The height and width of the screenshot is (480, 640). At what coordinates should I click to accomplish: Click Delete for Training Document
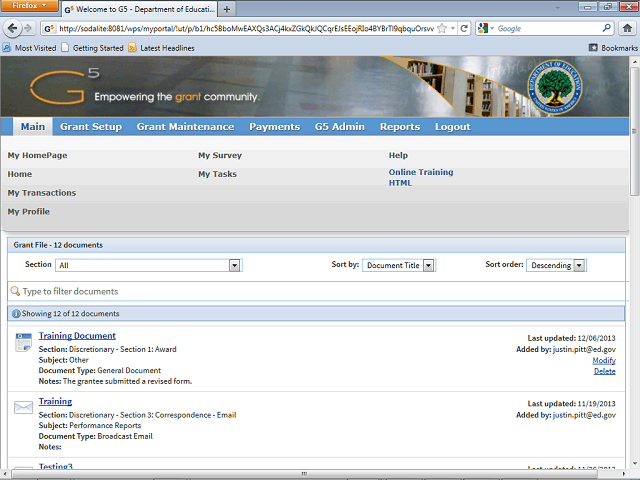click(x=604, y=371)
